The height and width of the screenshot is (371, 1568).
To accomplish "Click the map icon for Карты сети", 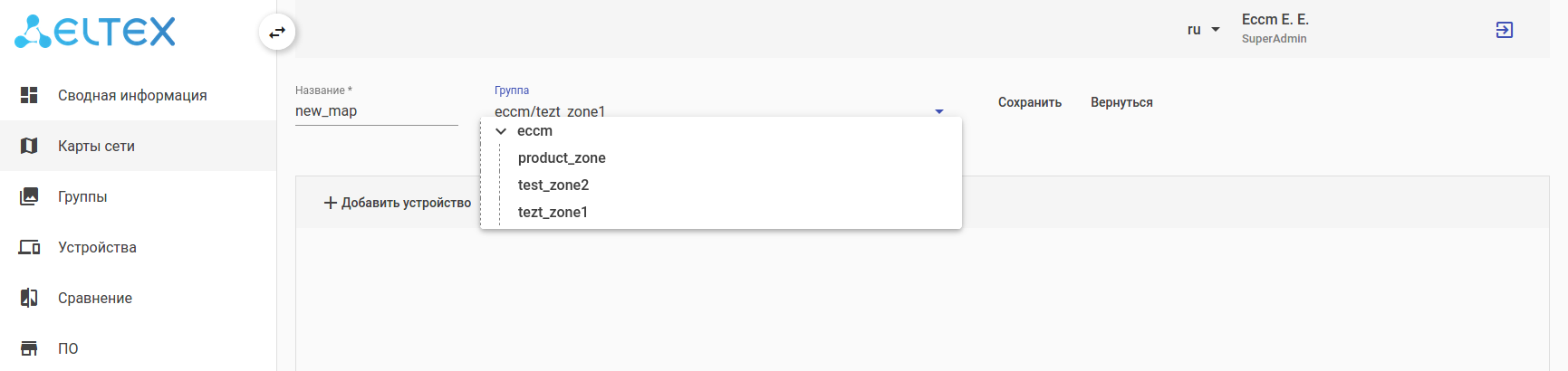I will pos(29,146).
